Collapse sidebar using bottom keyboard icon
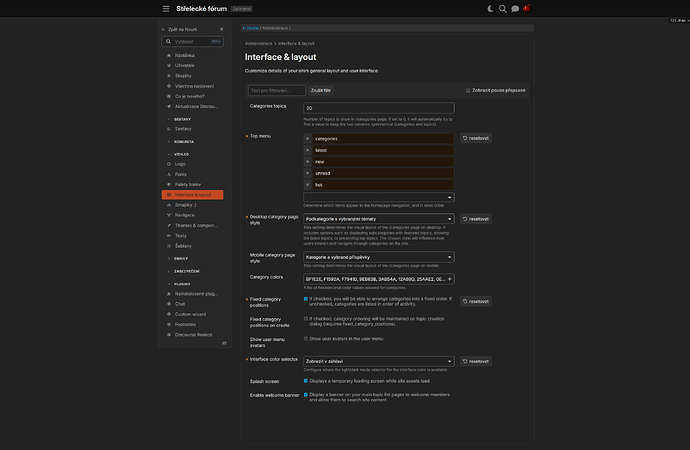This screenshot has width=690, height=450. [224, 343]
